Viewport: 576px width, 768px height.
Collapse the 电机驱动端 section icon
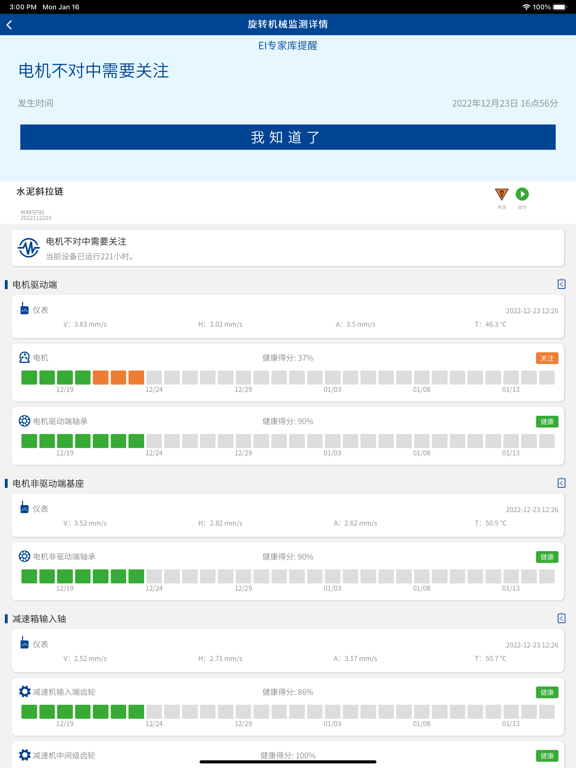562,284
